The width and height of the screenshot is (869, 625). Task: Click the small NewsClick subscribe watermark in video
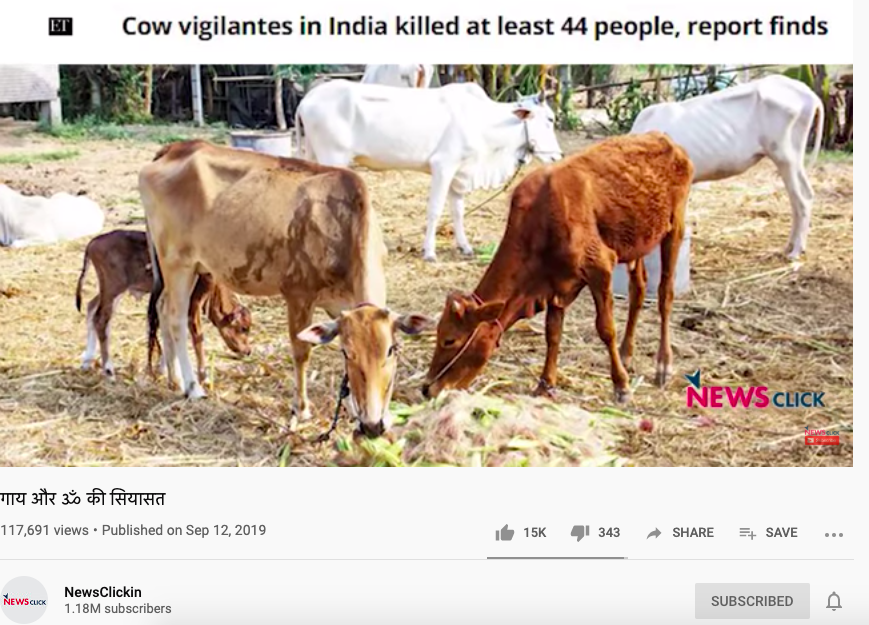coord(822,436)
